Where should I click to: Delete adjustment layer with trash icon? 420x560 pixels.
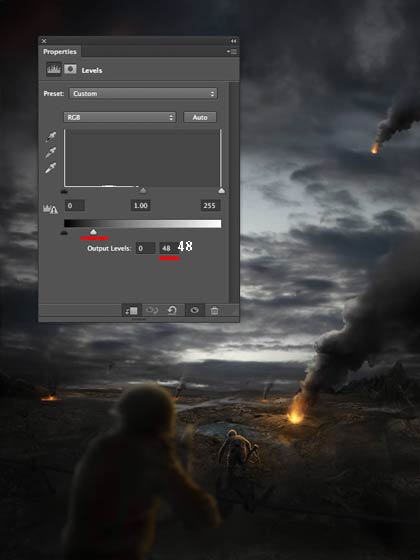click(x=214, y=310)
